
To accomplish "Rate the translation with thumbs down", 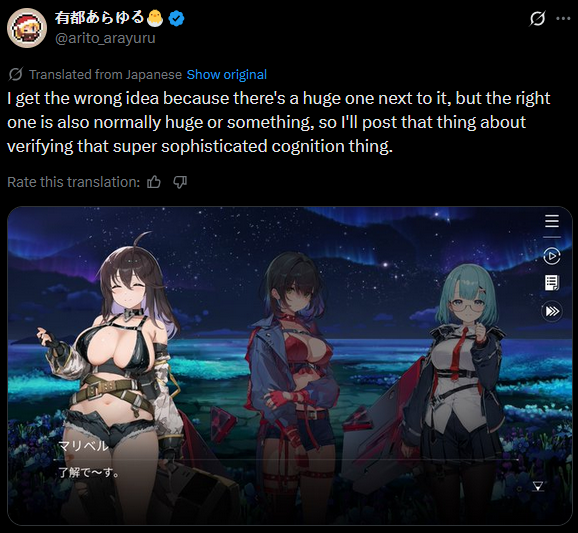I will [180, 182].
